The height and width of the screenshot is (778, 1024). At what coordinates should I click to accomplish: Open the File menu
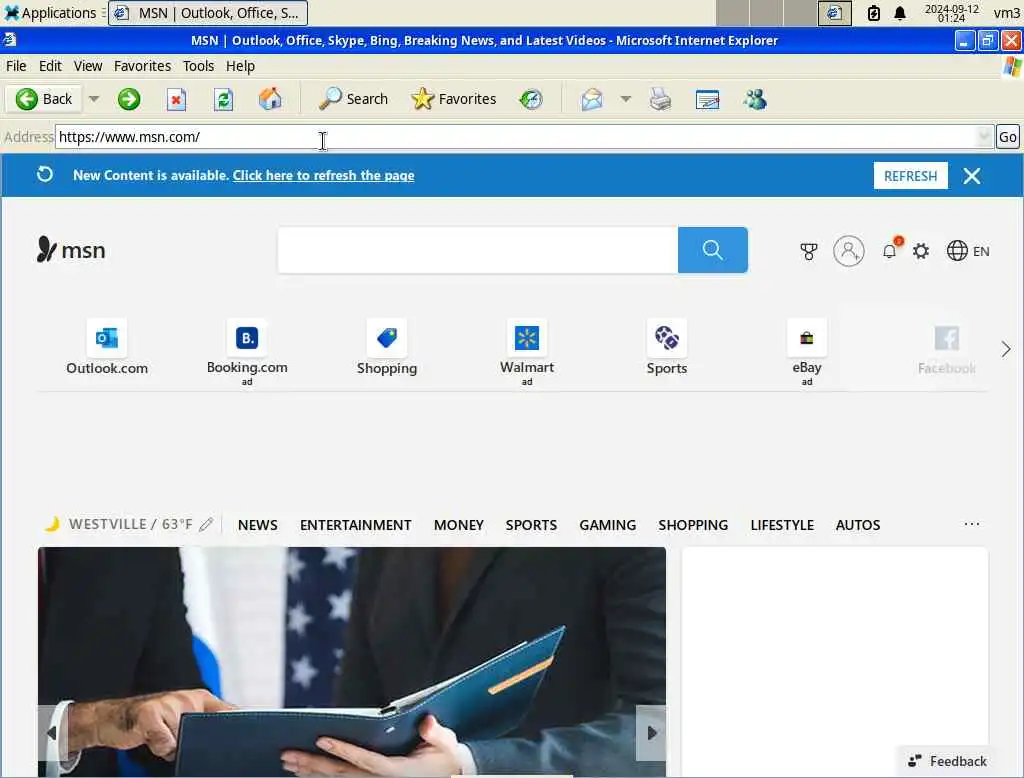(x=16, y=66)
